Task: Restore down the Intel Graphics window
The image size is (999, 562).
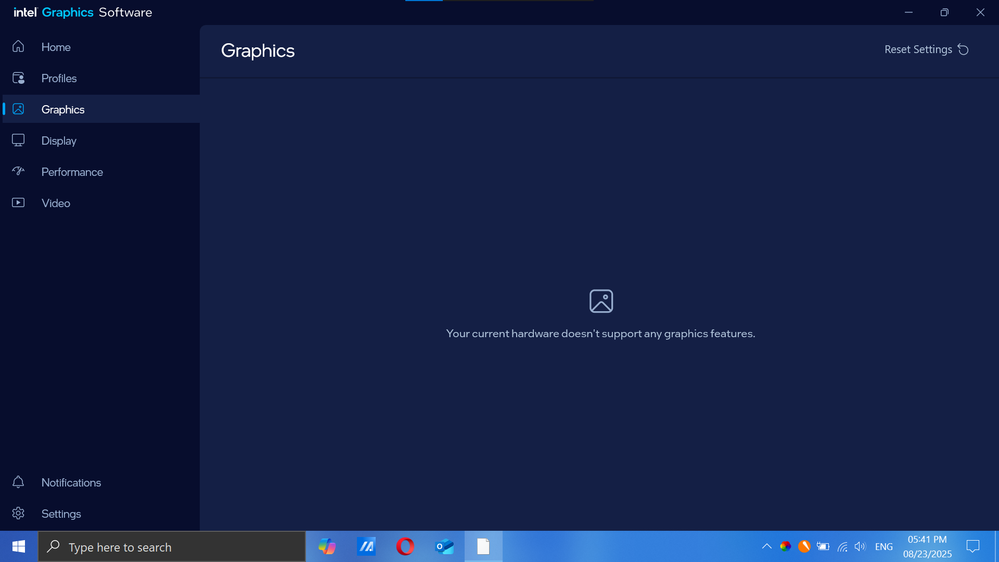Action: (x=944, y=13)
